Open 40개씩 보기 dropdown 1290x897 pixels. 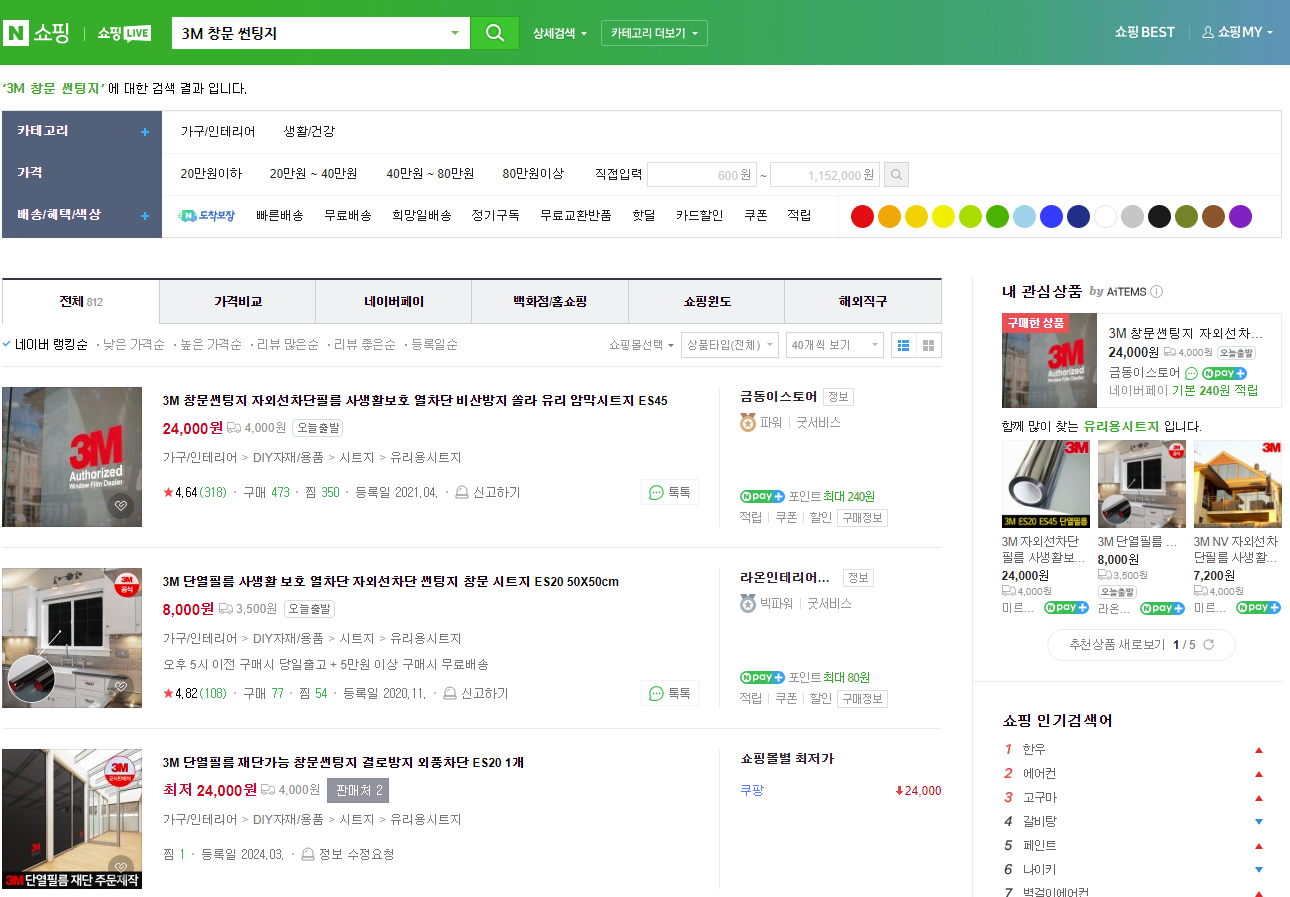[x=835, y=345]
